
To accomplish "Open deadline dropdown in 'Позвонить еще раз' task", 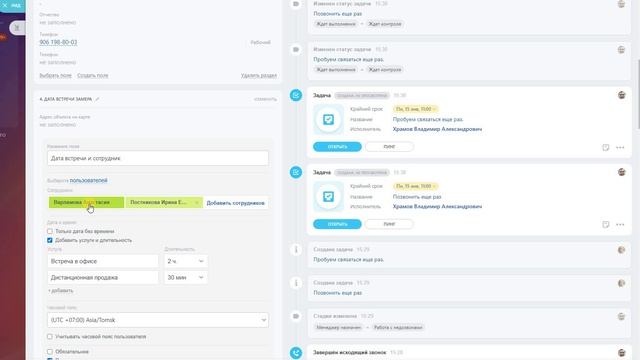I will tap(415, 186).
